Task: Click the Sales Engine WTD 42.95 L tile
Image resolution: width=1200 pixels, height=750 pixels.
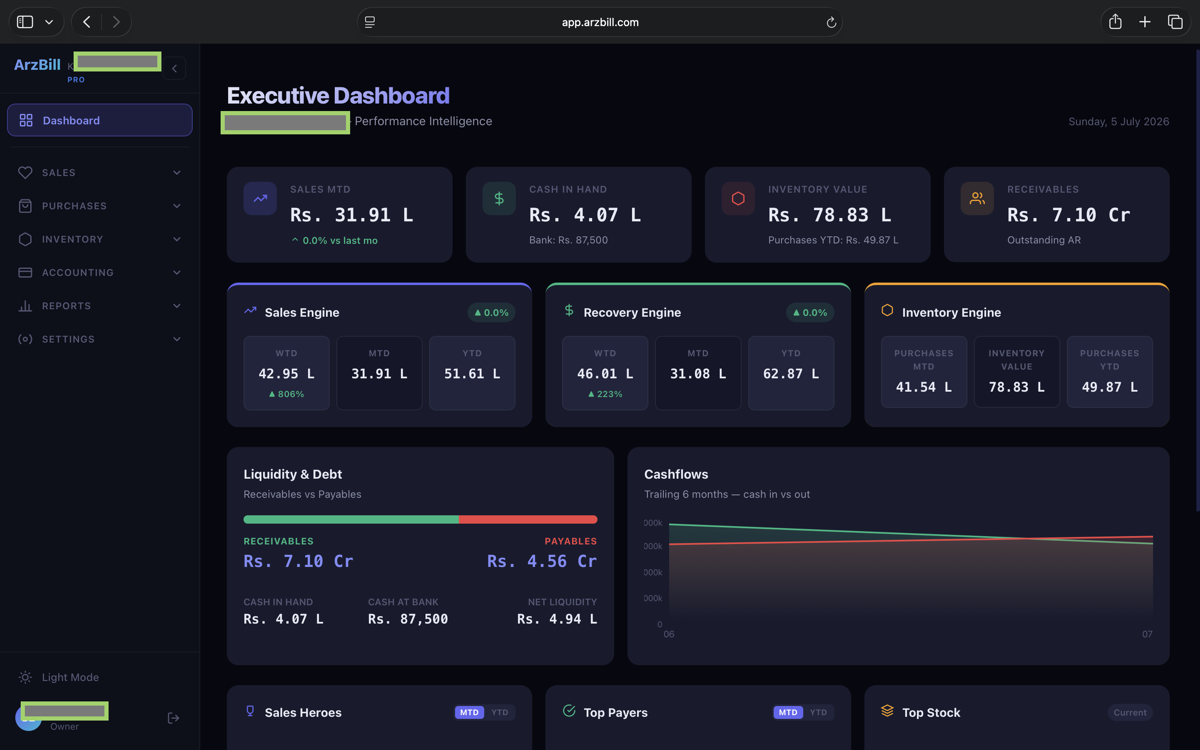Action: pyautogui.click(x=286, y=373)
